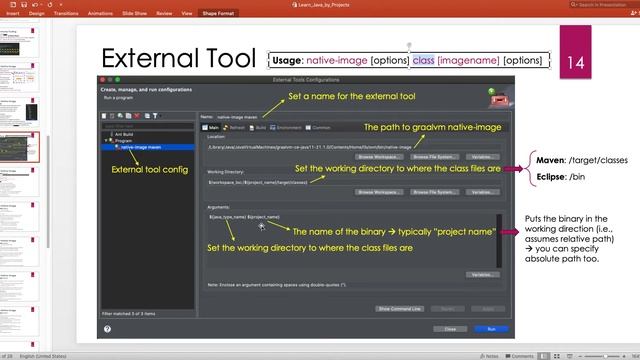Click Variables button under Location

482,157
